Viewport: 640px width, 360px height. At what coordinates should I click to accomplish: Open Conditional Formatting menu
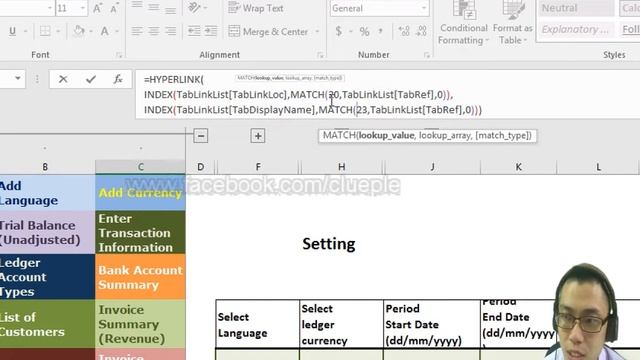464,22
